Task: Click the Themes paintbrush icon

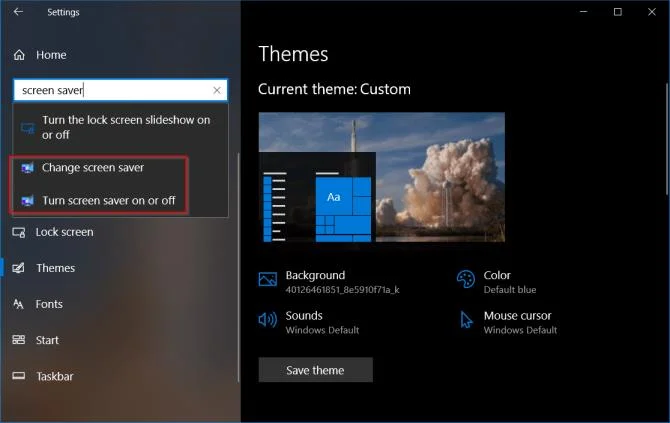Action: [19, 268]
